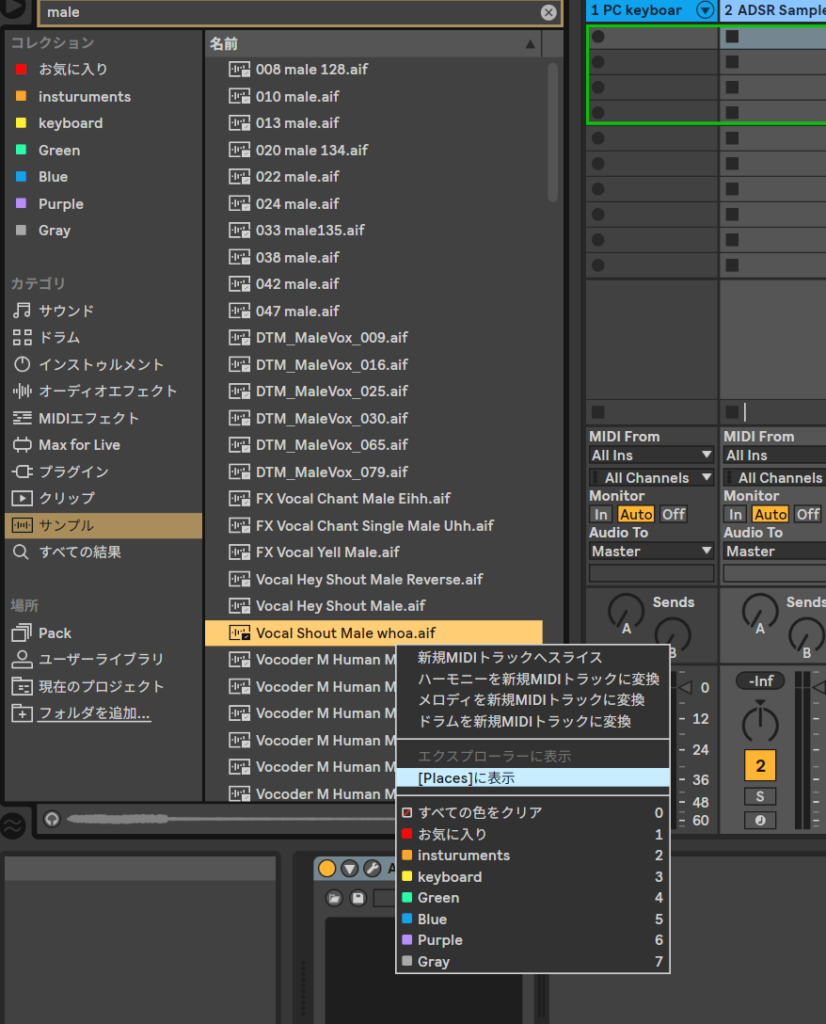Toggle the preview headphone button
The width and height of the screenshot is (826, 1024).
click(x=53, y=818)
